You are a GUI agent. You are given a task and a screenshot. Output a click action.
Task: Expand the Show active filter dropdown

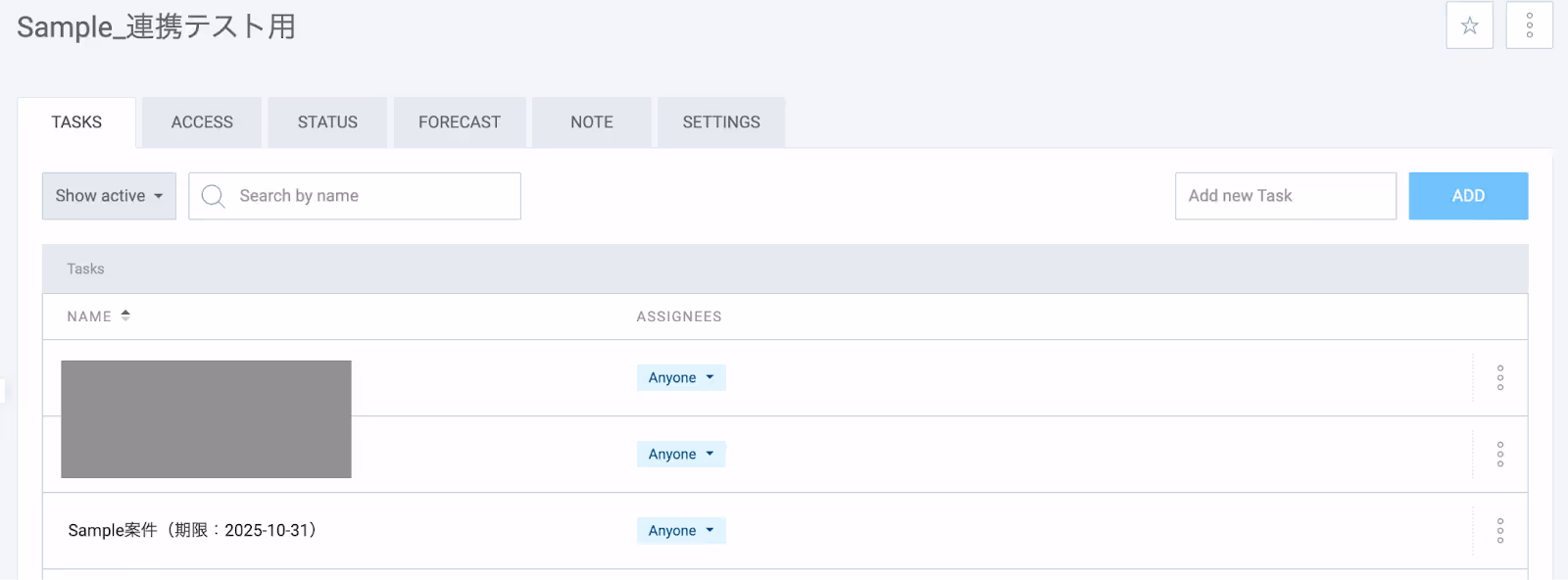pyautogui.click(x=109, y=196)
